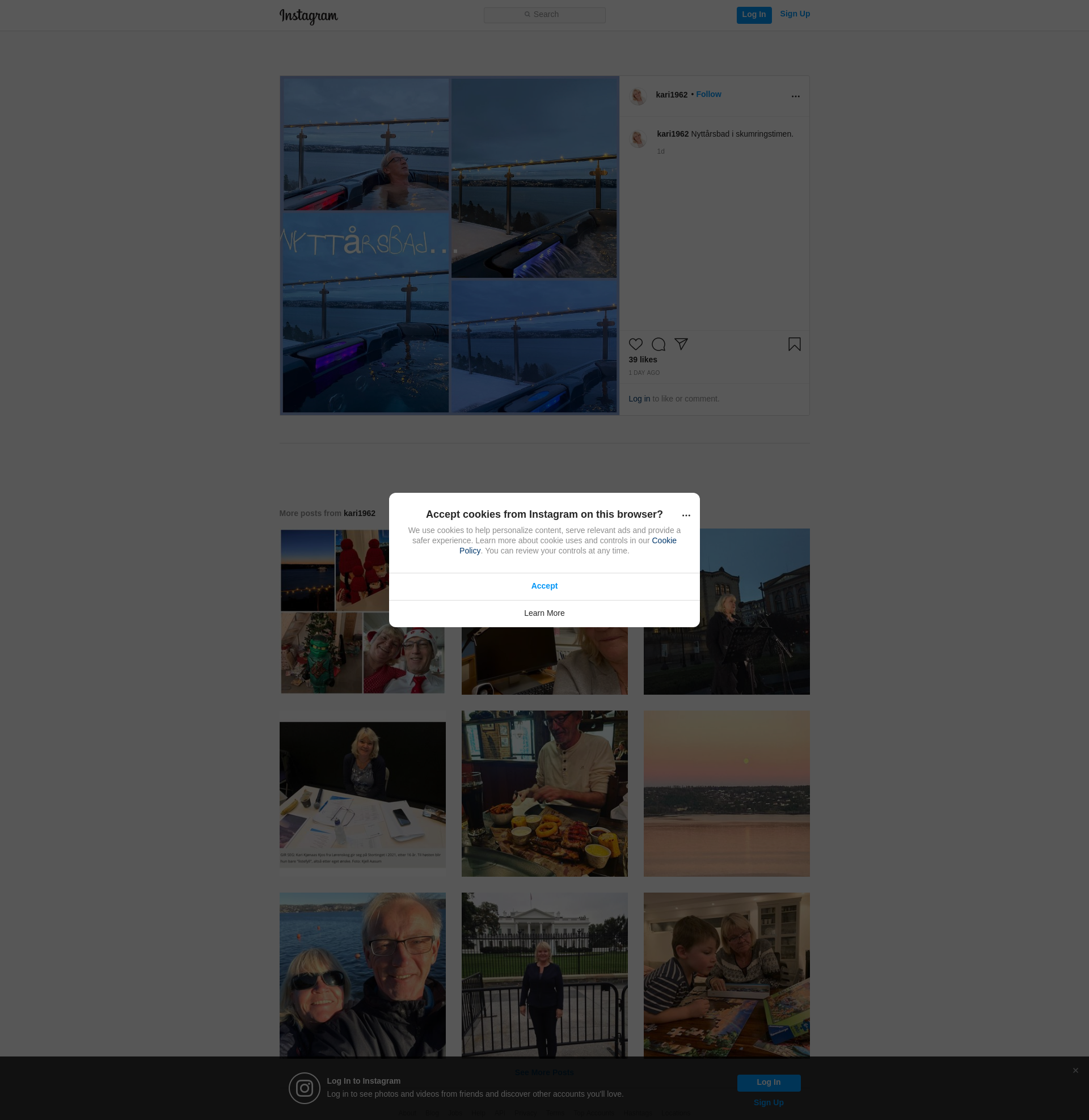Screen dimensions: 1089x1120
Task: Focus the Search field in the header
Action: point(544,15)
